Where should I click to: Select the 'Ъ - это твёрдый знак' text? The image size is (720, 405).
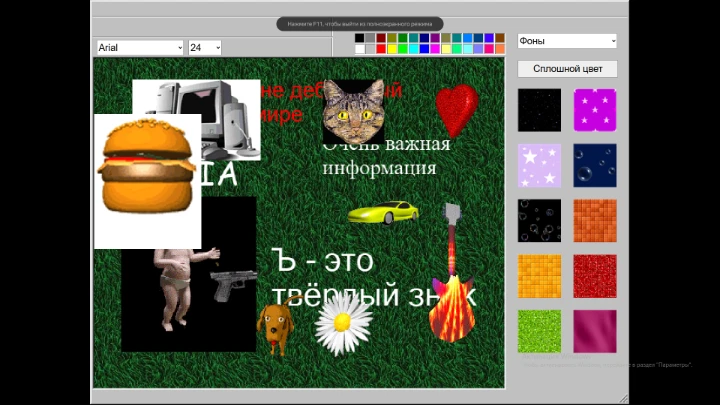[x=374, y=278]
